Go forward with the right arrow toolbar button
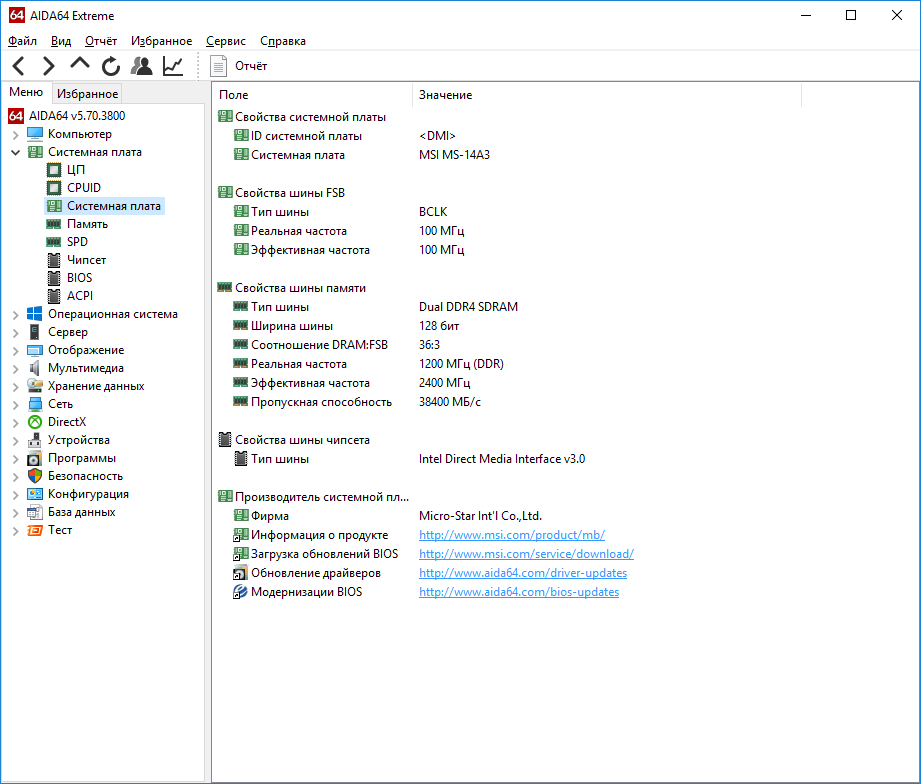 [x=49, y=66]
